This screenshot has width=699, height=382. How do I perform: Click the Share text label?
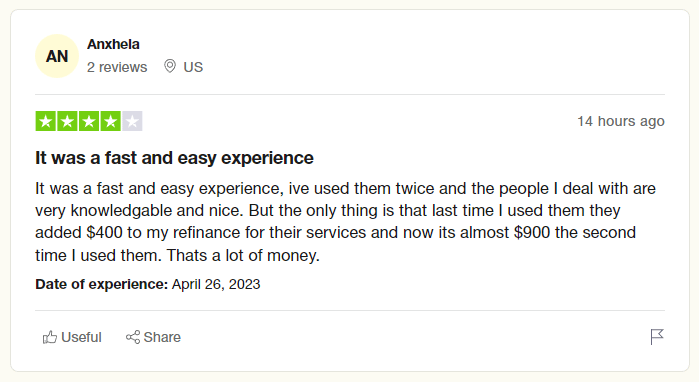[162, 337]
